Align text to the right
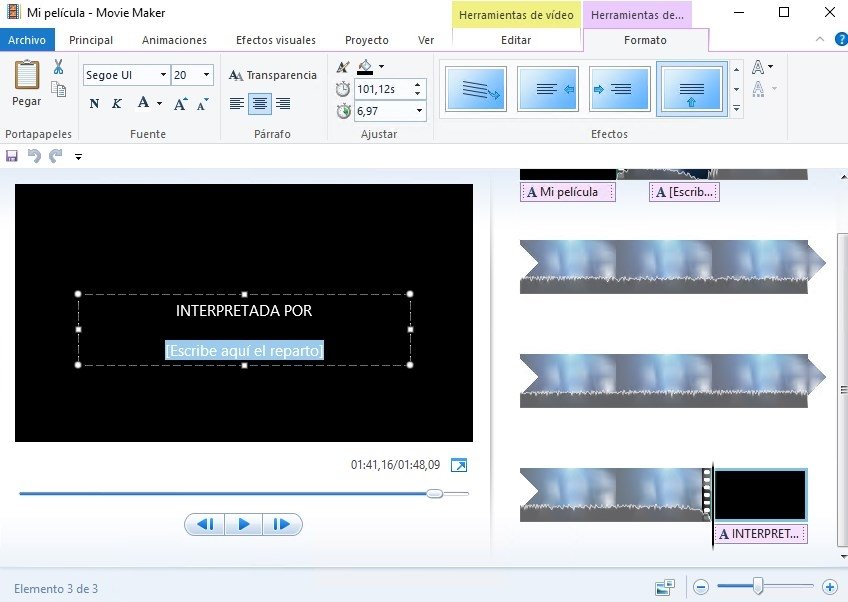848x602 pixels. click(x=283, y=103)
